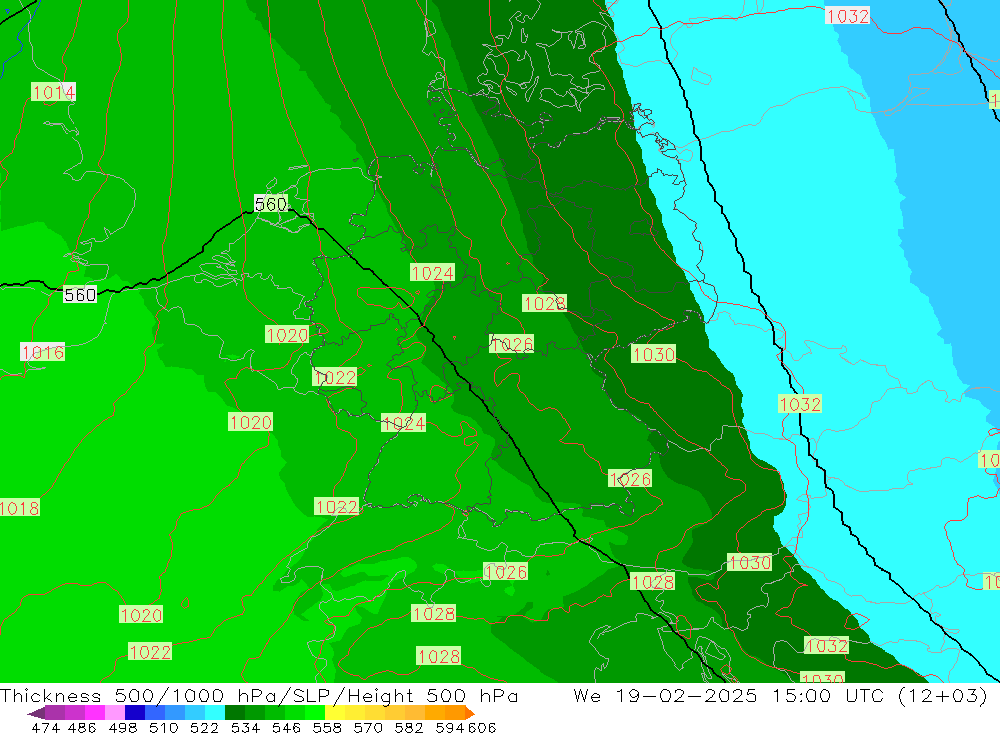Click the yellow swatch in the legend bar

click(x=335, y=713)
